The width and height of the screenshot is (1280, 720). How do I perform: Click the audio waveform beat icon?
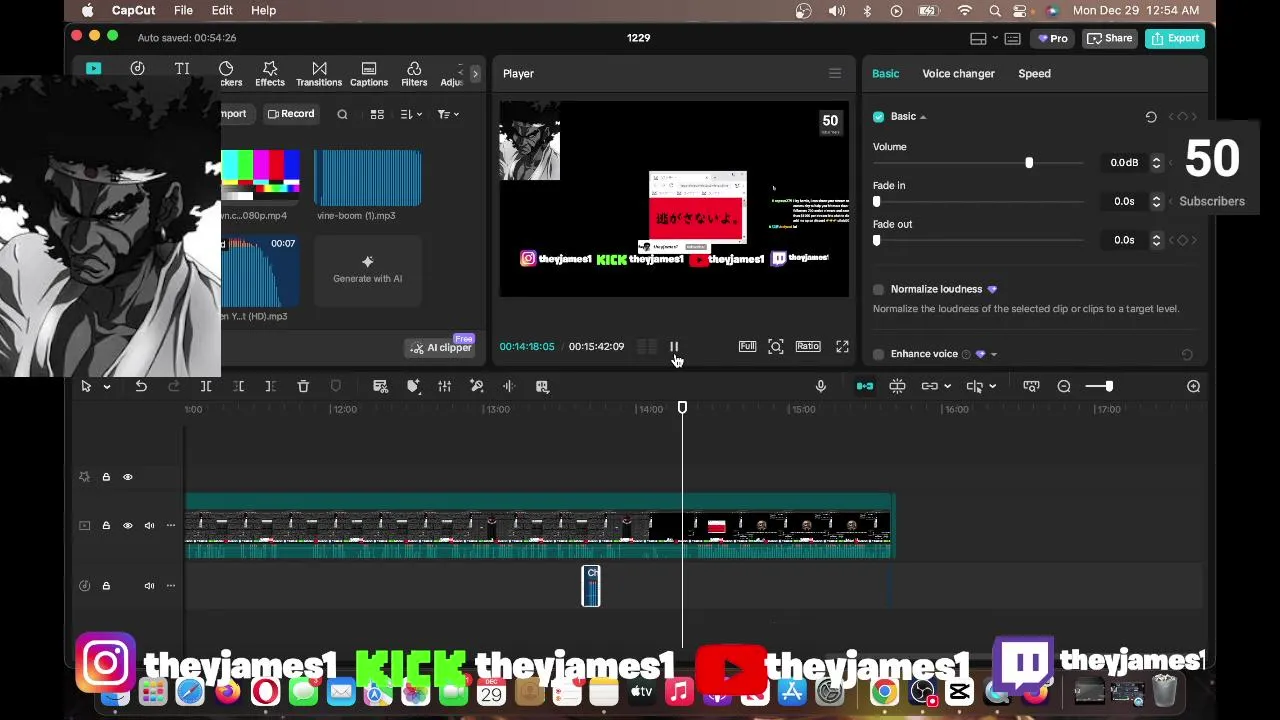(x=509, y=386)
